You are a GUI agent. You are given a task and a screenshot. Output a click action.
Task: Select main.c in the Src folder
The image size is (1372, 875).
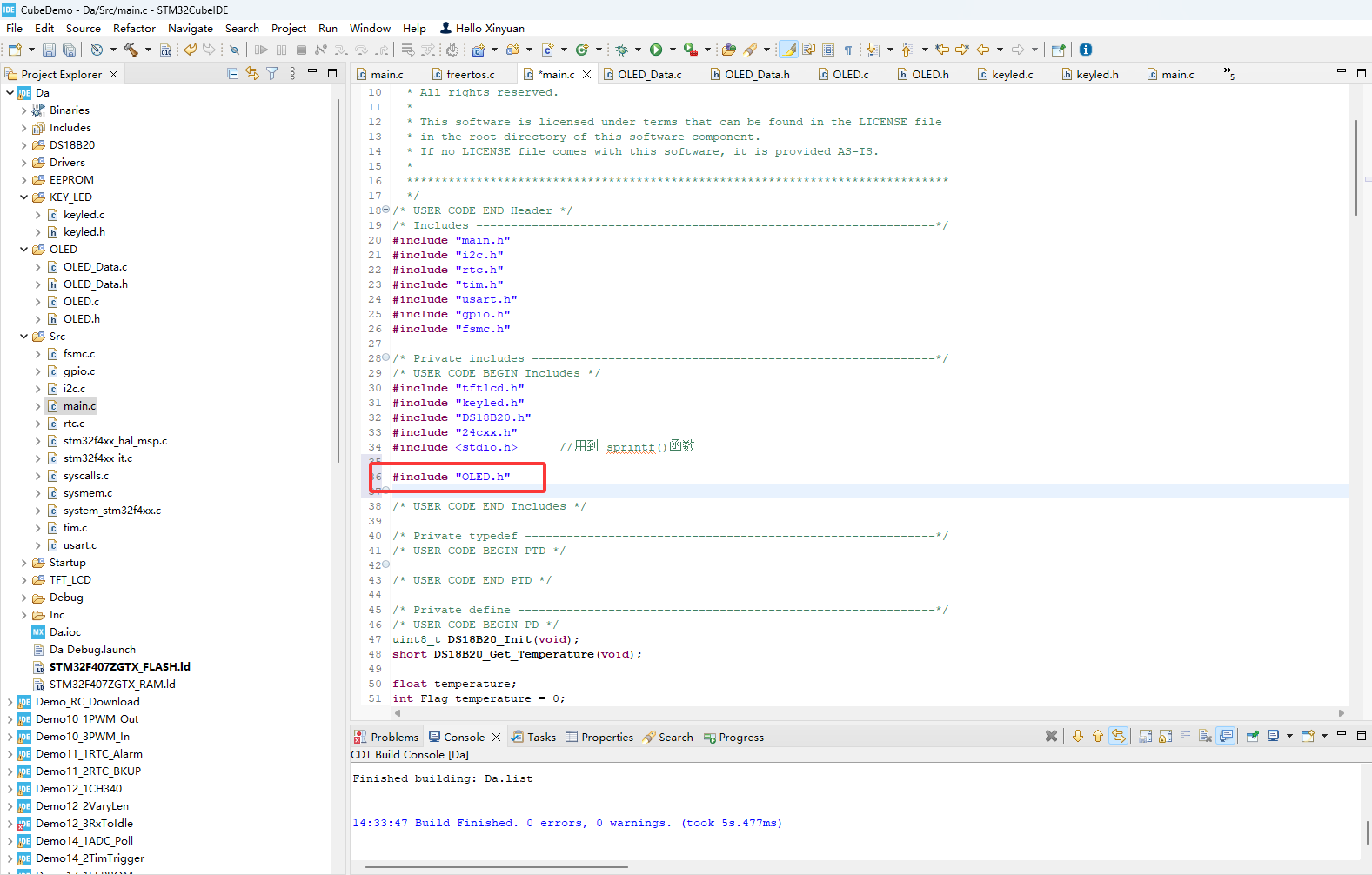coord(79,406)
